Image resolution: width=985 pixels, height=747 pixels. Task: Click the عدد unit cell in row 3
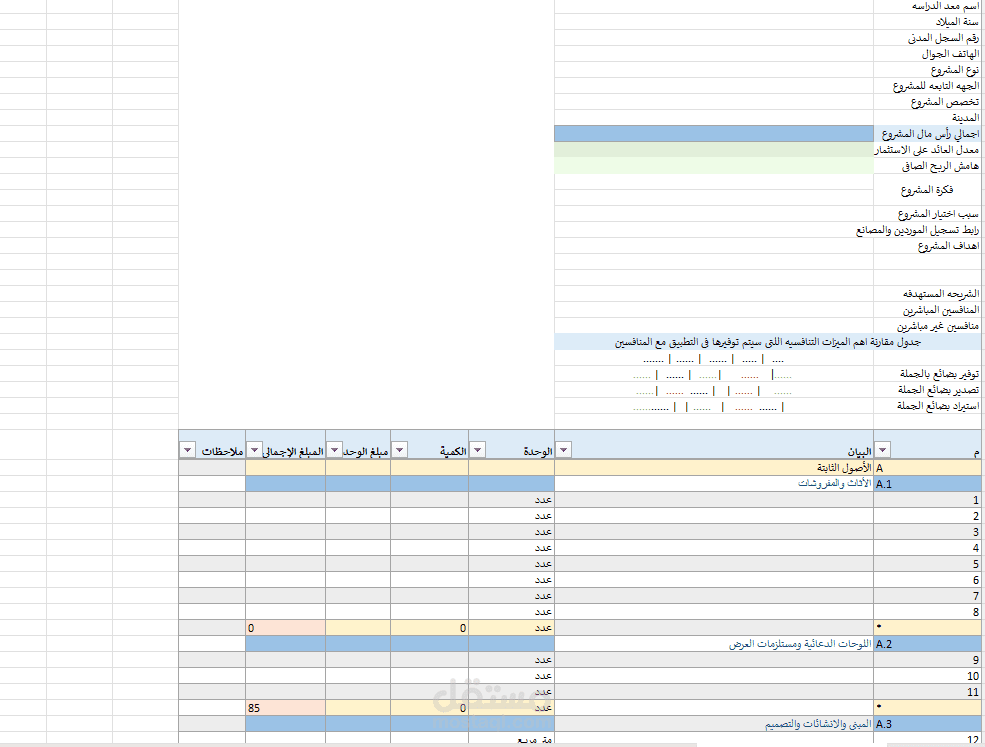(511, 532)
